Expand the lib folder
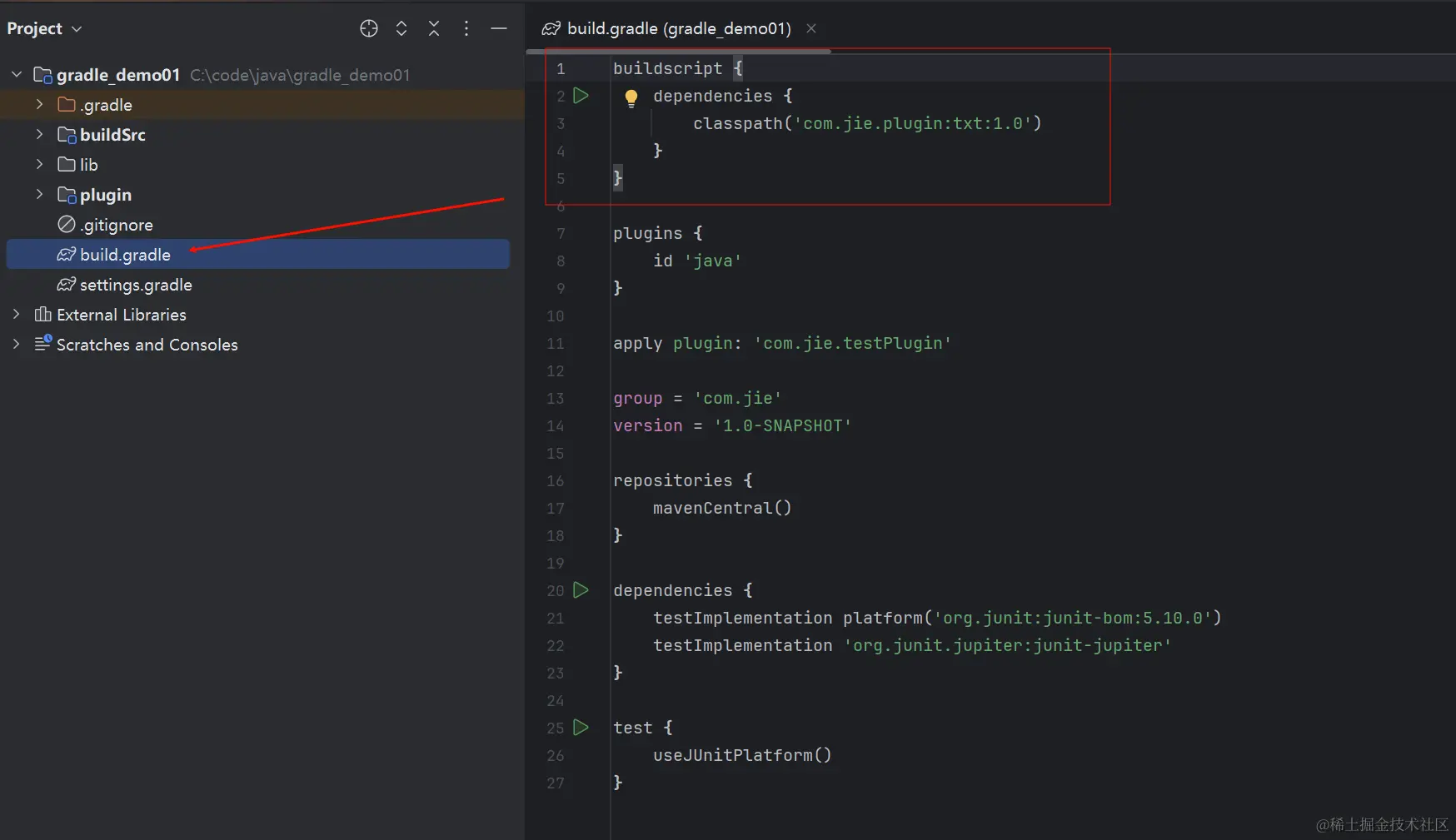The height and width of the screenshot is (840, 1456). (x=39, y=165)
